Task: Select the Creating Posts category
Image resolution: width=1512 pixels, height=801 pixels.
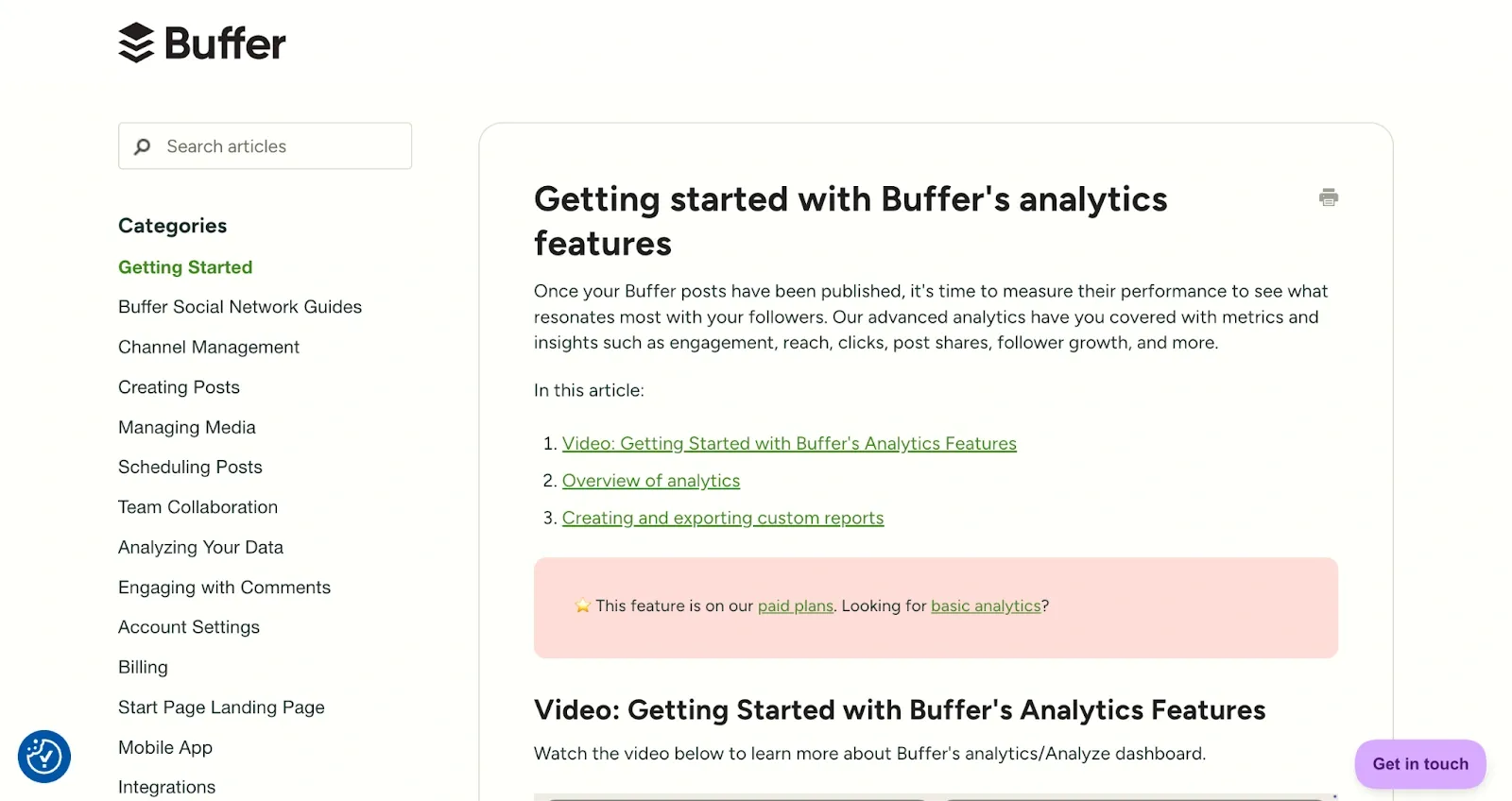Action: click(x=179, y=387)
